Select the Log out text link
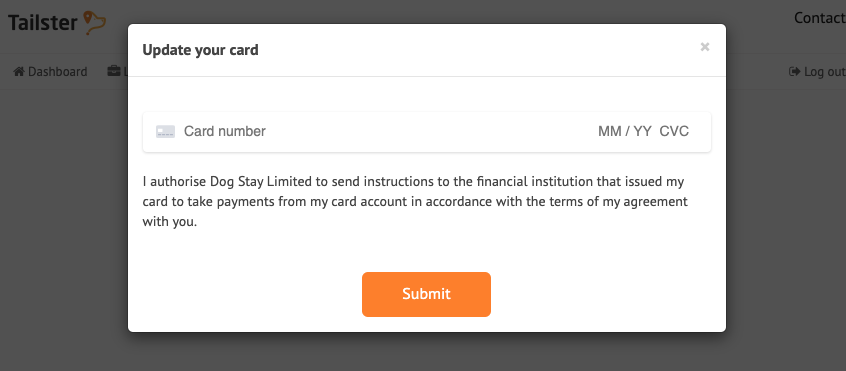Viewport: 846px width, 371px height. [x=824, y=72]
